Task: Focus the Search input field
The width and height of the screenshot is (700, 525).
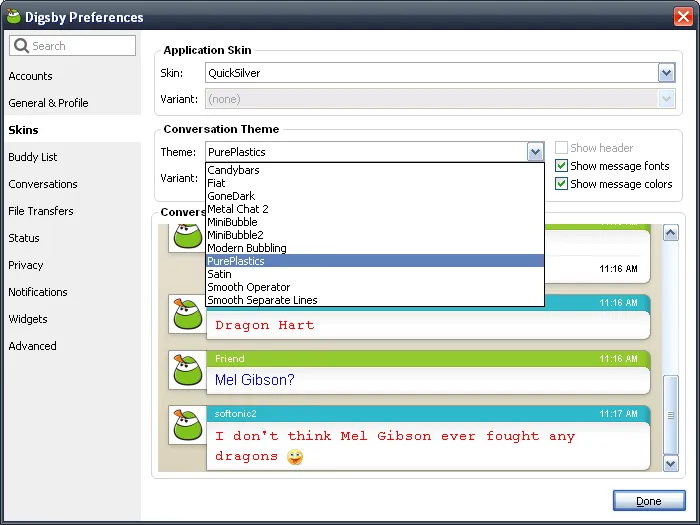Action: point(72,46)
